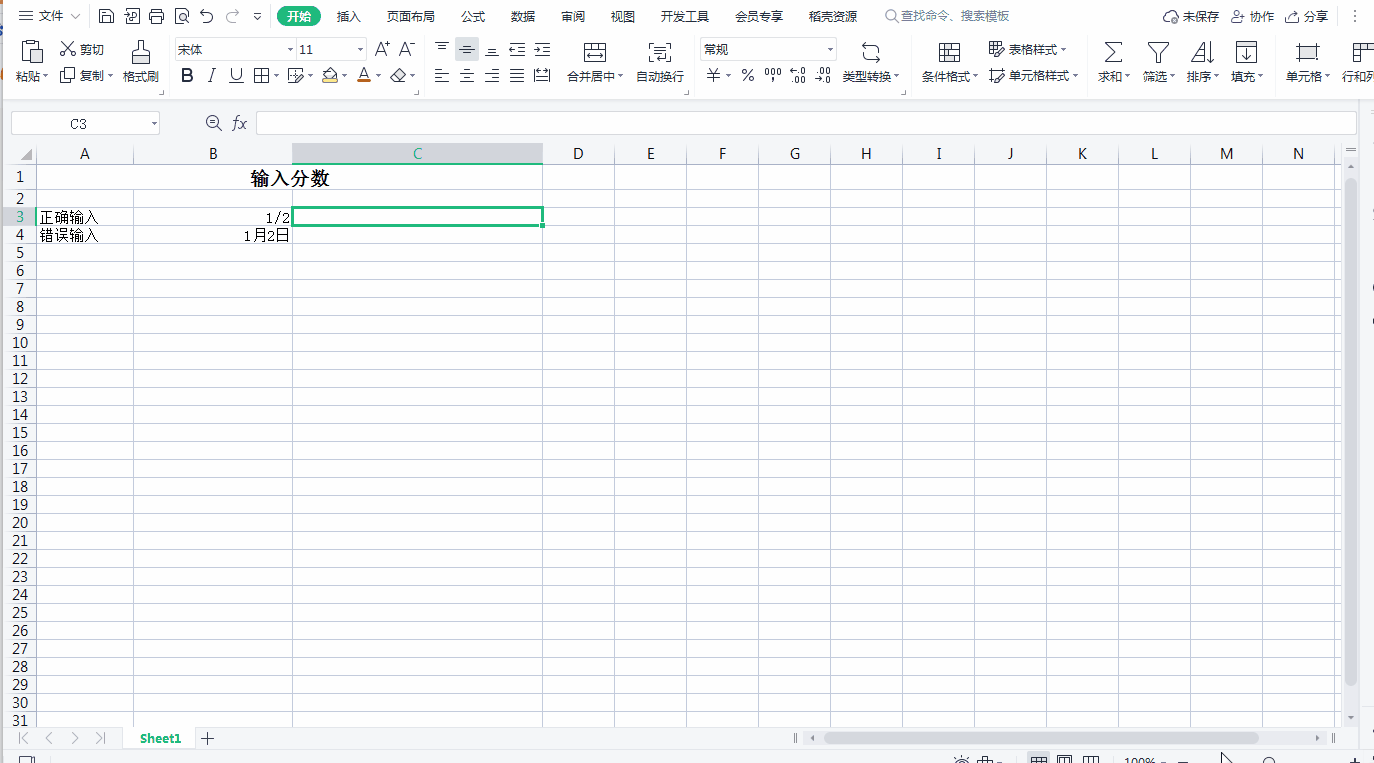1374x763 pixels.
Task: Toggle Italic formatting
Action: (211, 75)
